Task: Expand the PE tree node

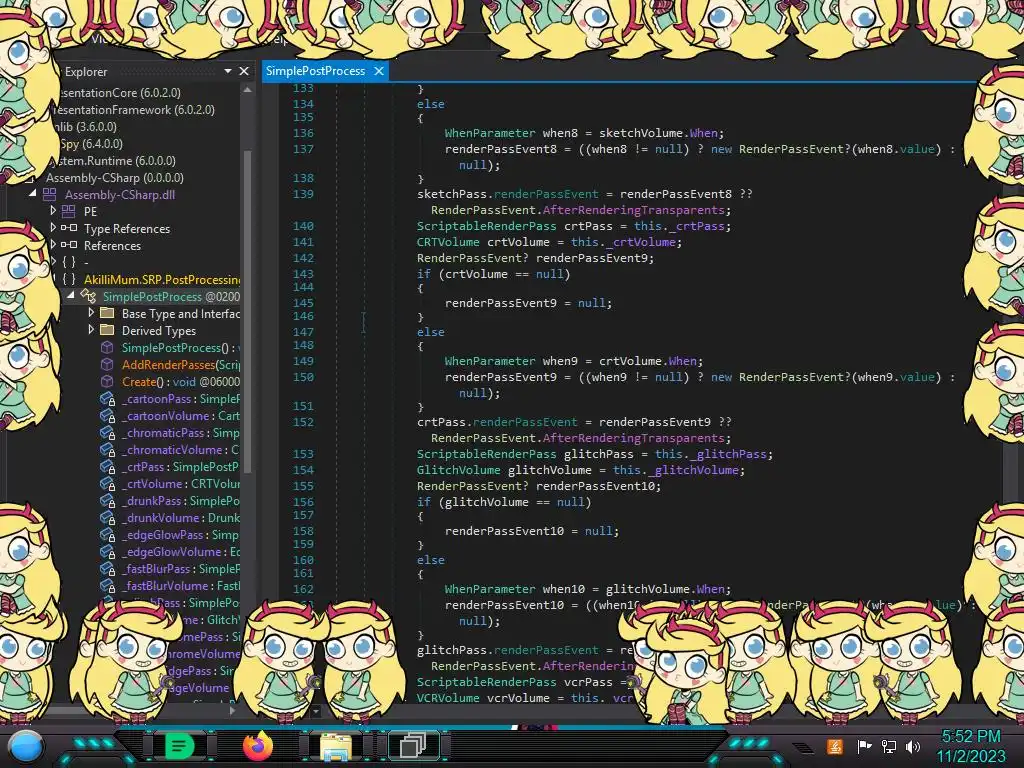Action: click(53, 211)
